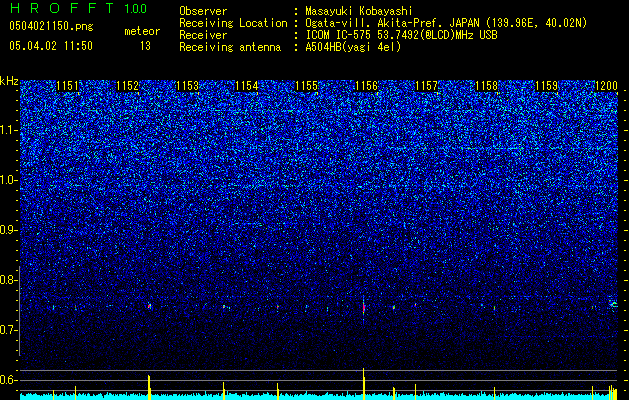Click the tallest yellow intensity spike near 1156
The height and width of the screenshot is (400, 629).
(x=364, y=384)
